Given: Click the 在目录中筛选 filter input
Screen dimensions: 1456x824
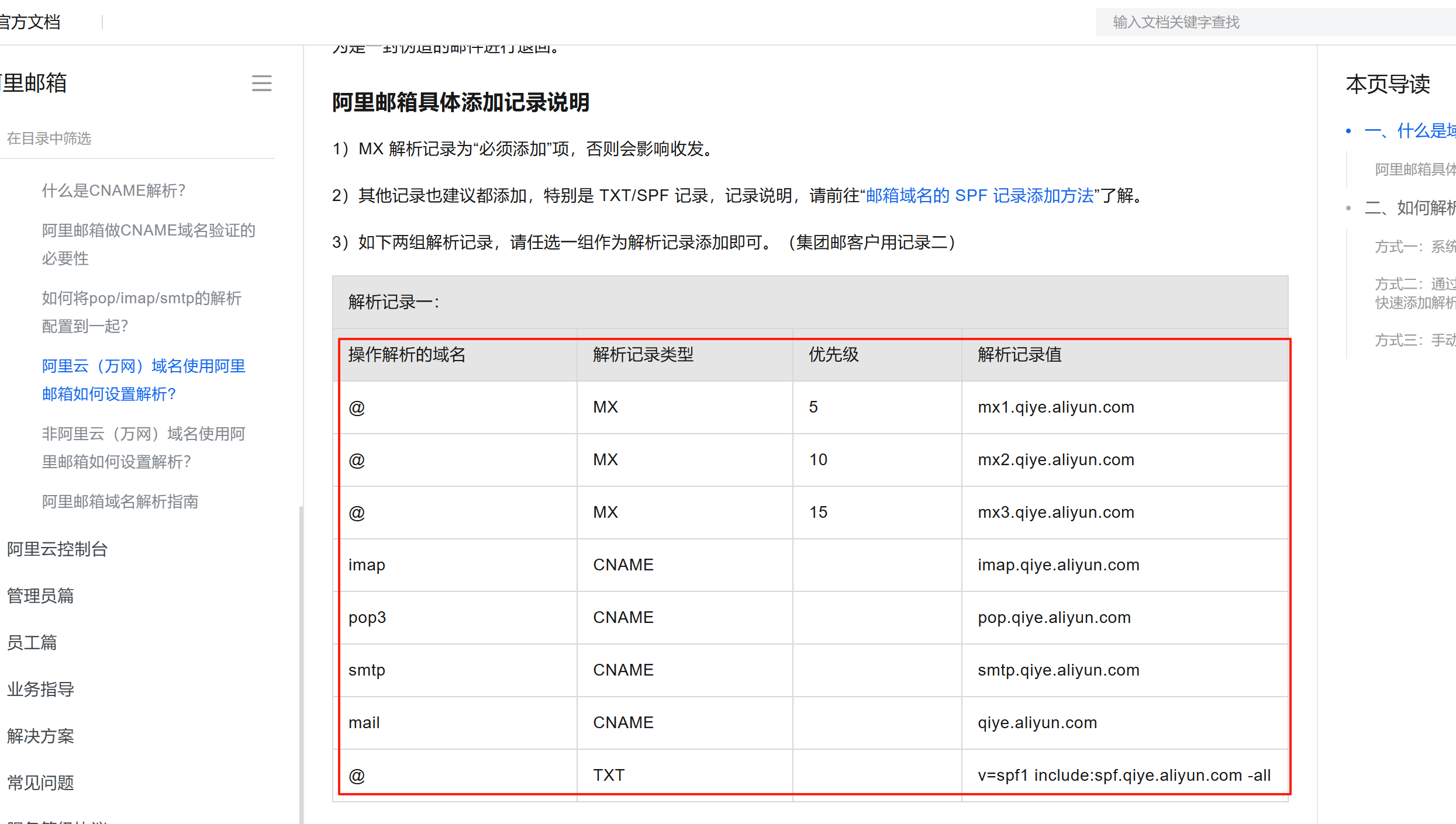Looking at the screenshot, I should [137, 139].
